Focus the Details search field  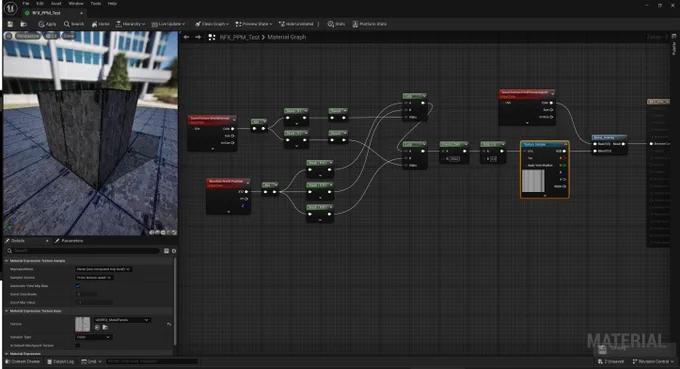coord(83,251)
